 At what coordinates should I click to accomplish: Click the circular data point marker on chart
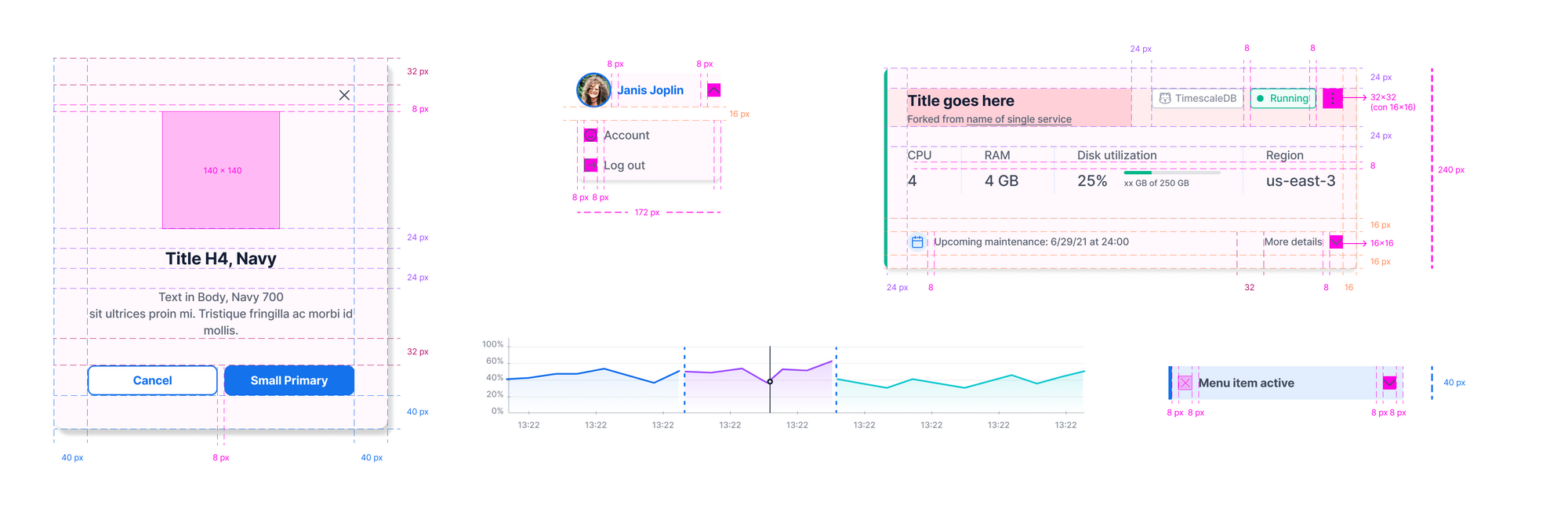coord(770,382)
